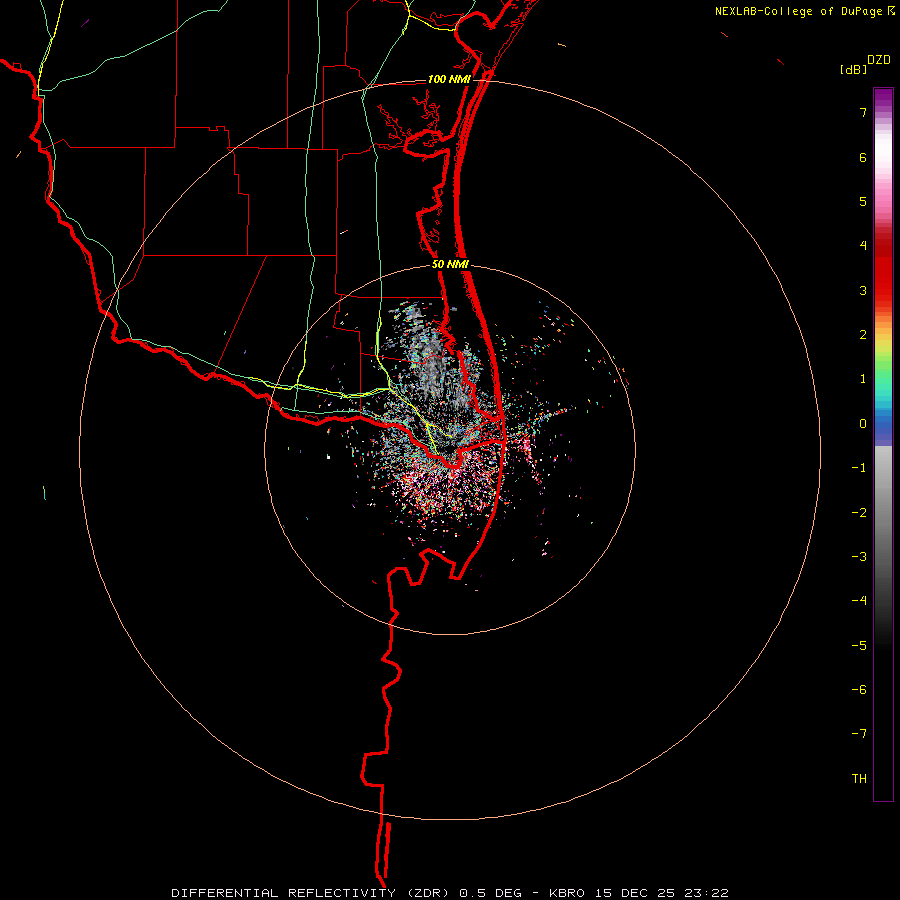
Task: Click the [dB] units label
Action: (854, 69)
